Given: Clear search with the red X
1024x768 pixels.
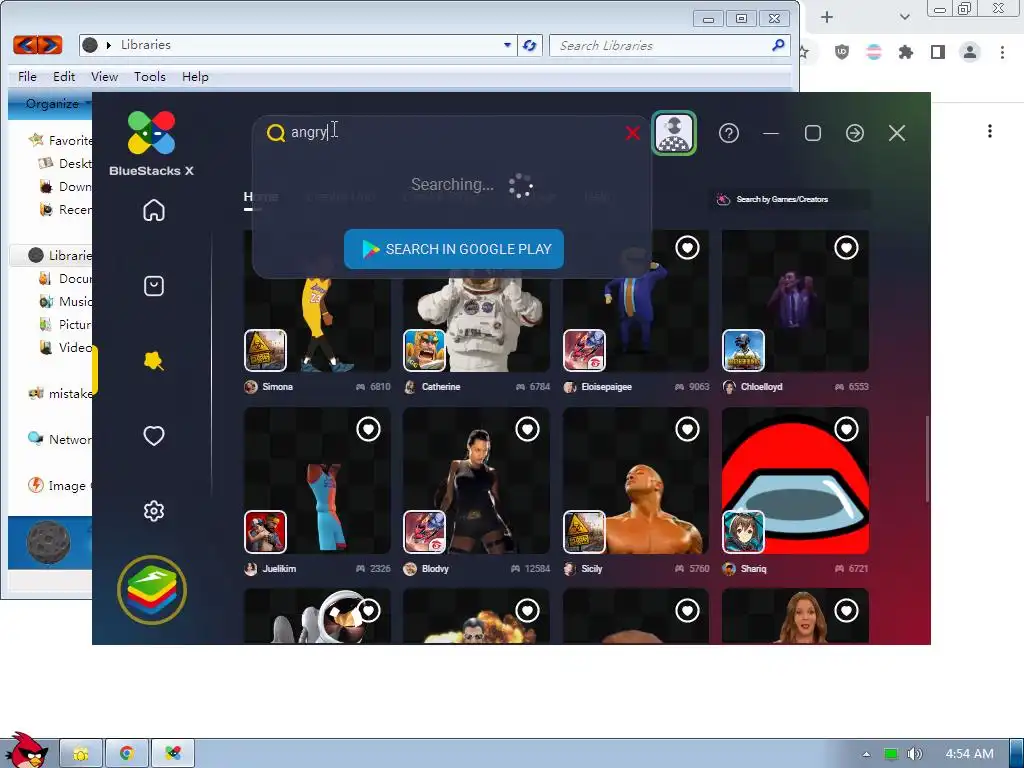Looking at the screenshot, I should tap(632, 133).
